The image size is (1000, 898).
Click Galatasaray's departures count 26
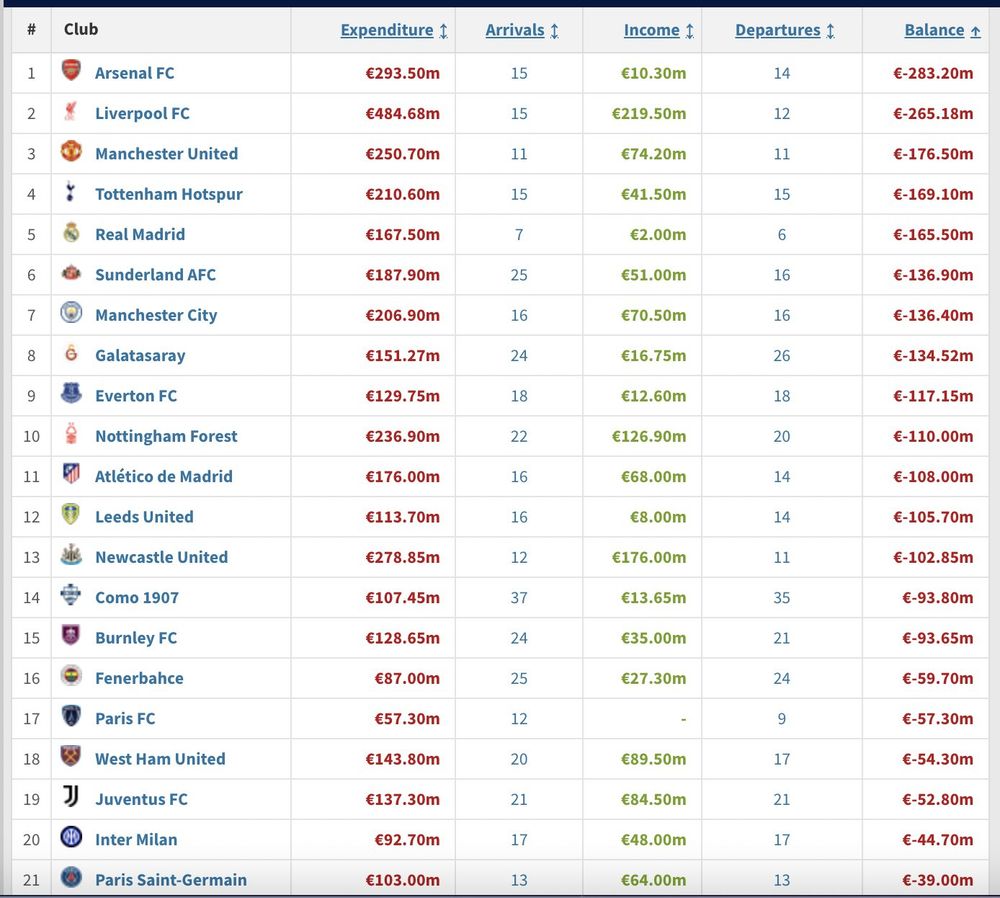point(782,355)
